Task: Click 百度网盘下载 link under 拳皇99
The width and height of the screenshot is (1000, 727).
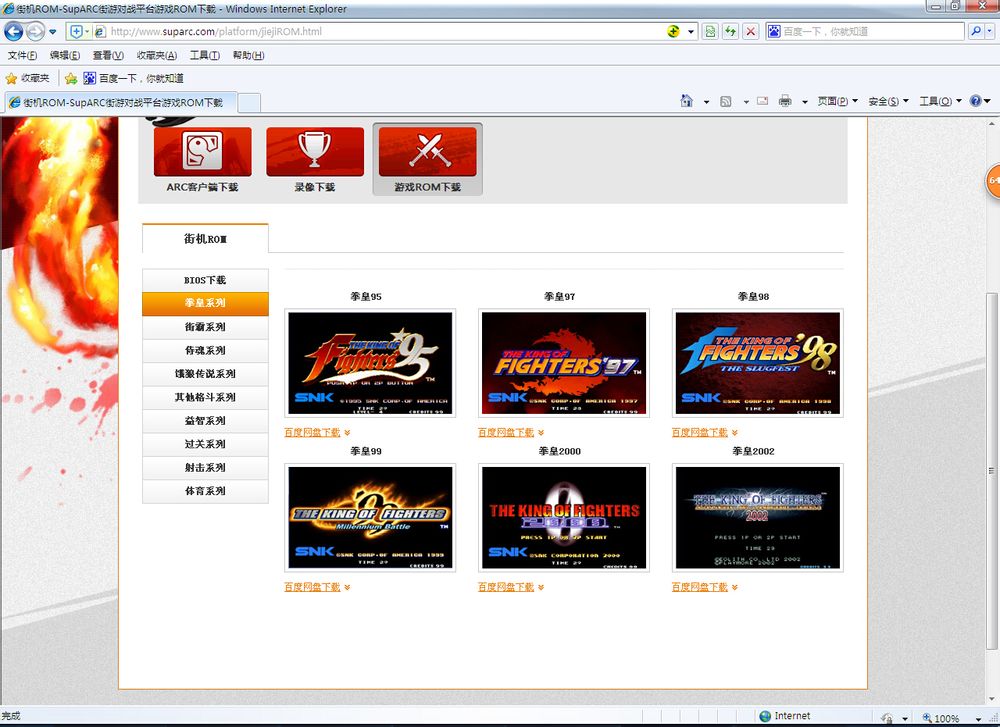Action: click(312, 587)
